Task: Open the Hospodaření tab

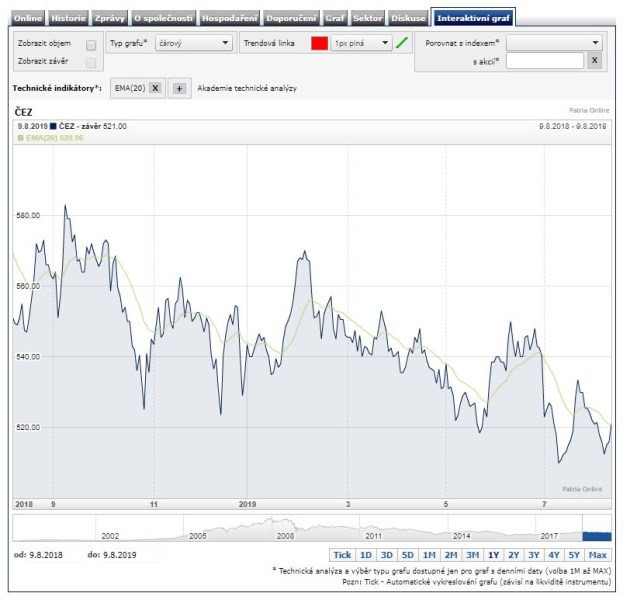Action: 229,18
